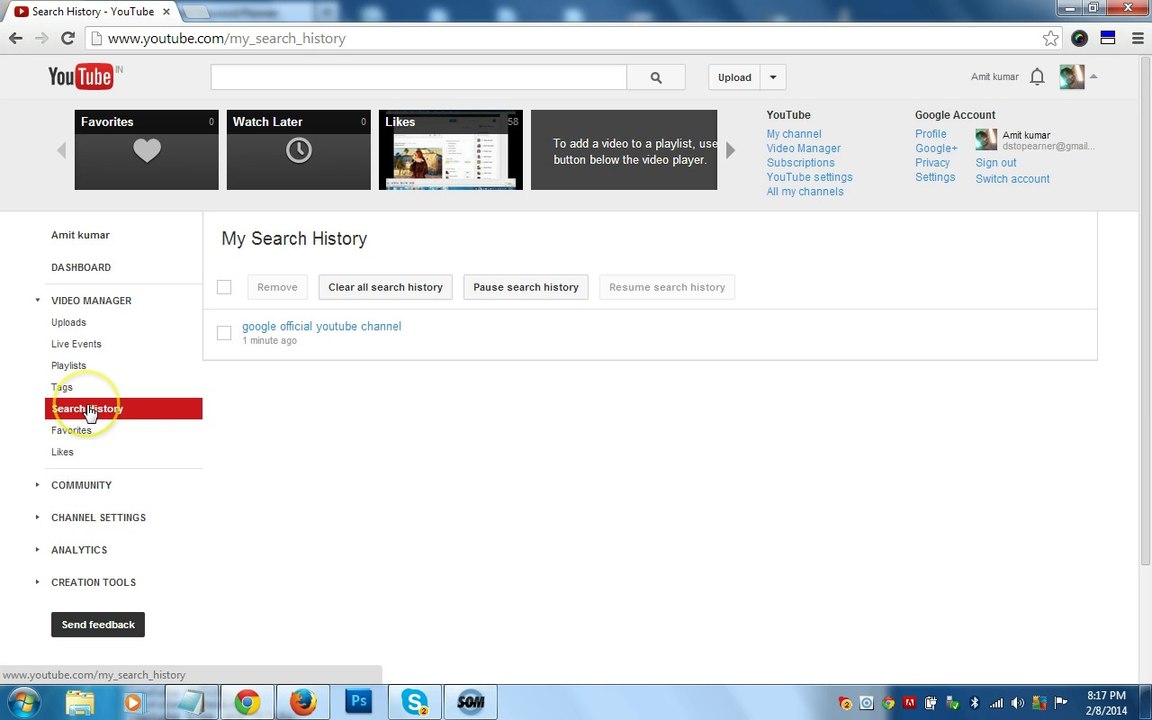Click the profile avatar in header
The width and height of the screenshot is (1152, 720).
(1071, 76)
